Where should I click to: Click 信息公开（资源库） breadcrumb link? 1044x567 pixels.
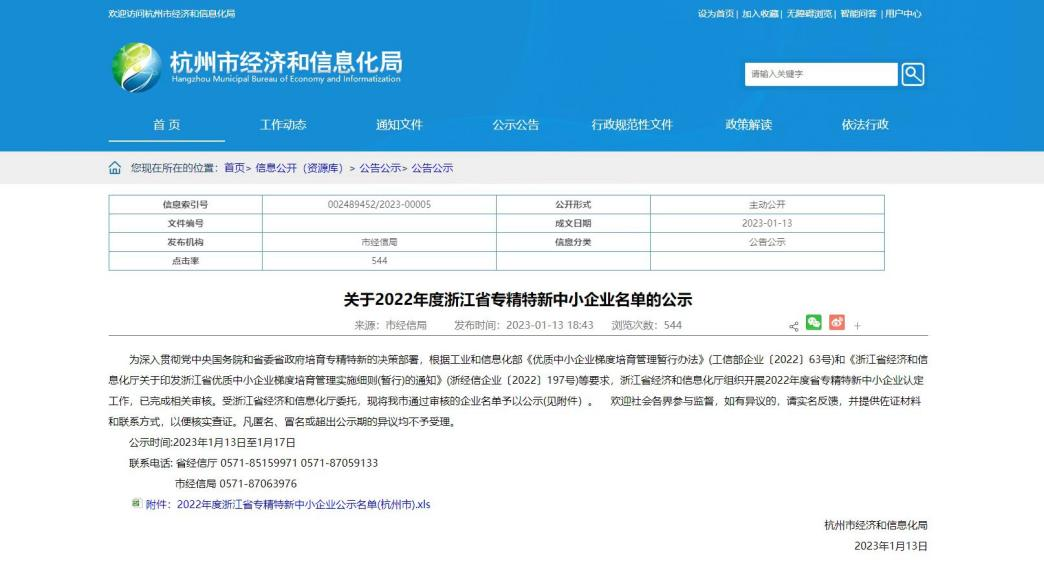(x=299, y=168)
